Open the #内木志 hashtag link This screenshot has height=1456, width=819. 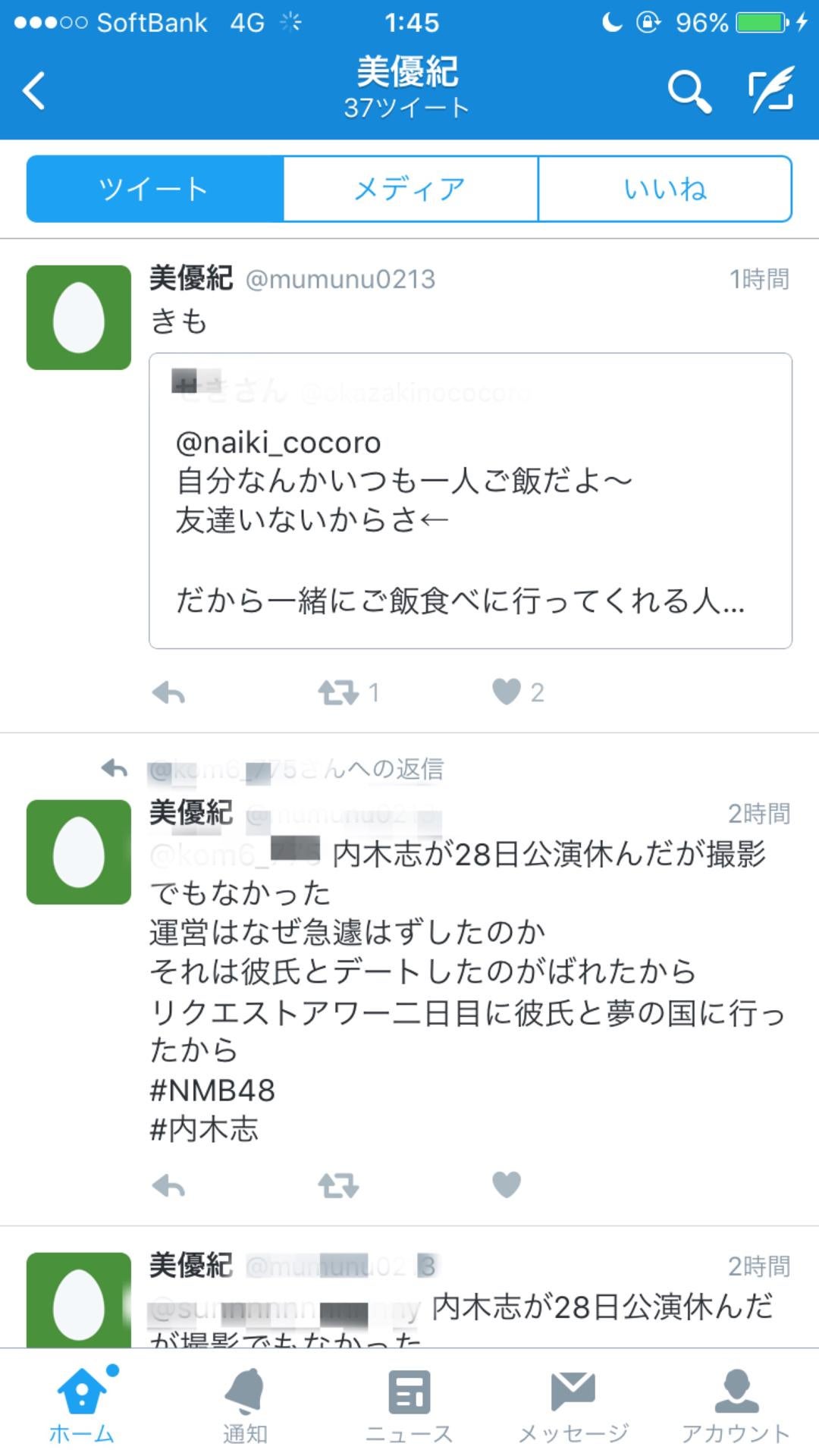[204, 1130]
